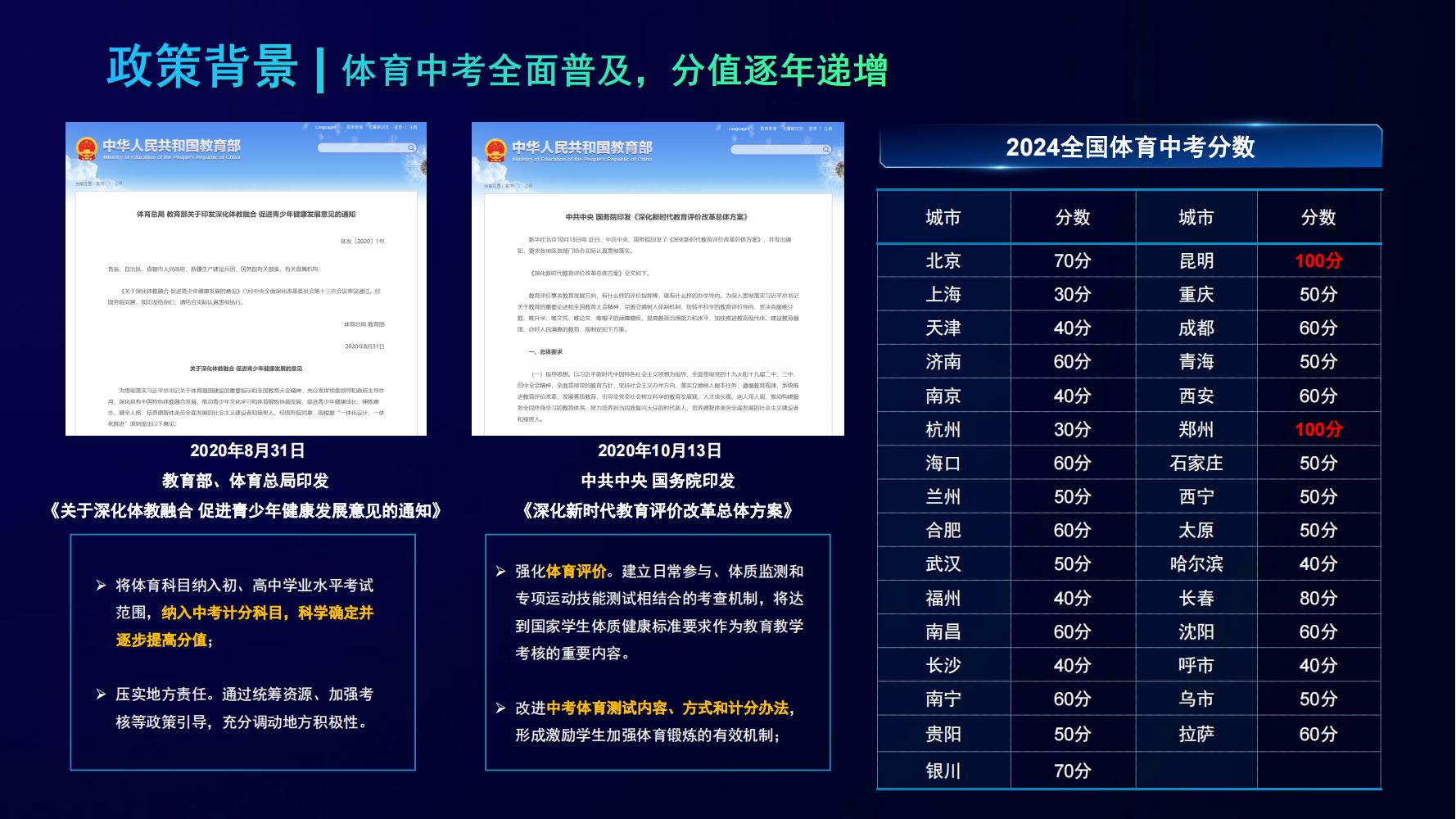Select the 贵阳 city cell
The height and width of the screenshot is (819, 1456).
coord(943,734)
